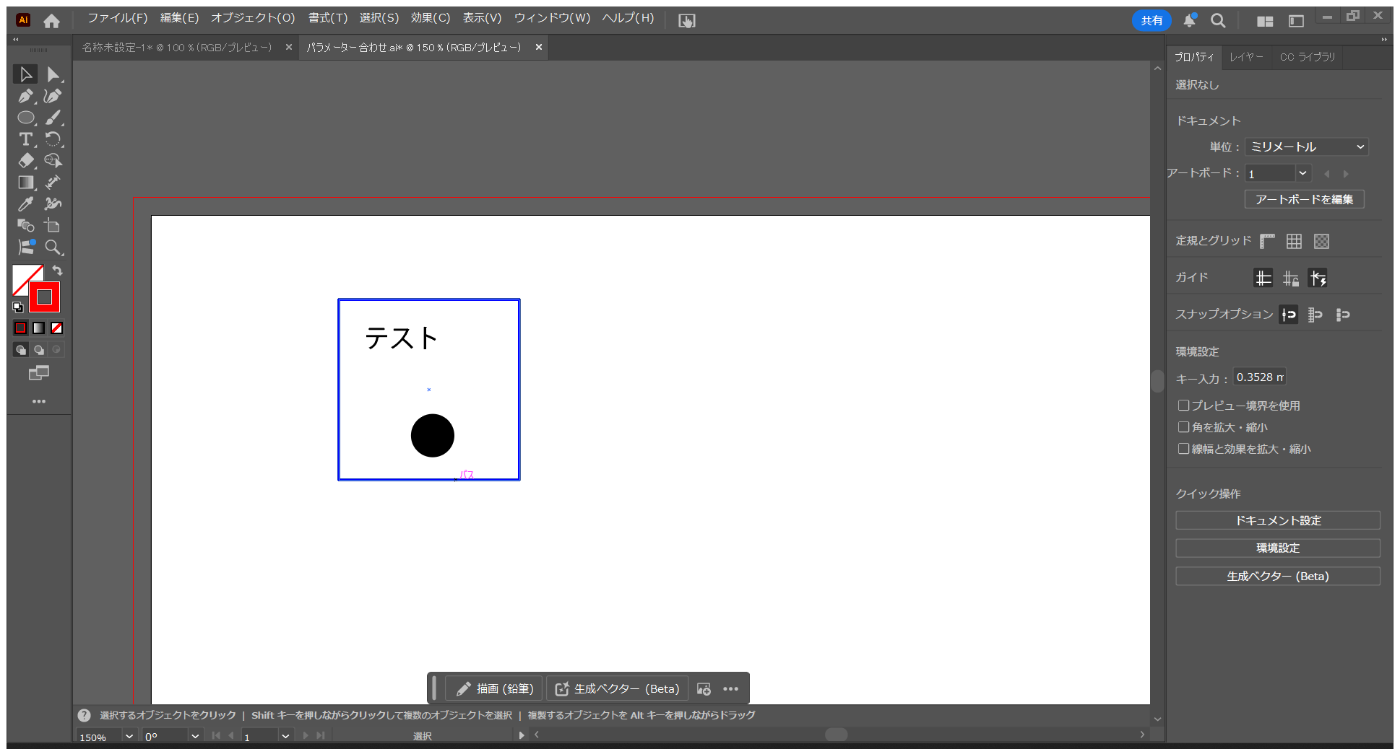Select the Selection tool (black arrow)
Viewport: 1400px width, 749px height.
coord(26,75)
